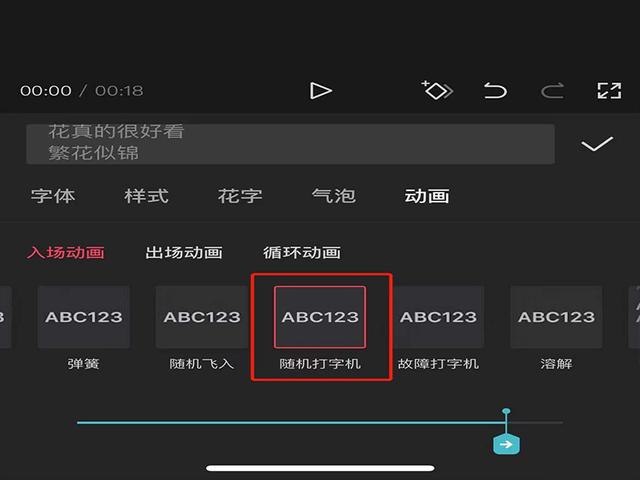The height and width of the screenshot is (480, 640).
Task: Go to the 花字 tab
Action: tap(240, 196)
